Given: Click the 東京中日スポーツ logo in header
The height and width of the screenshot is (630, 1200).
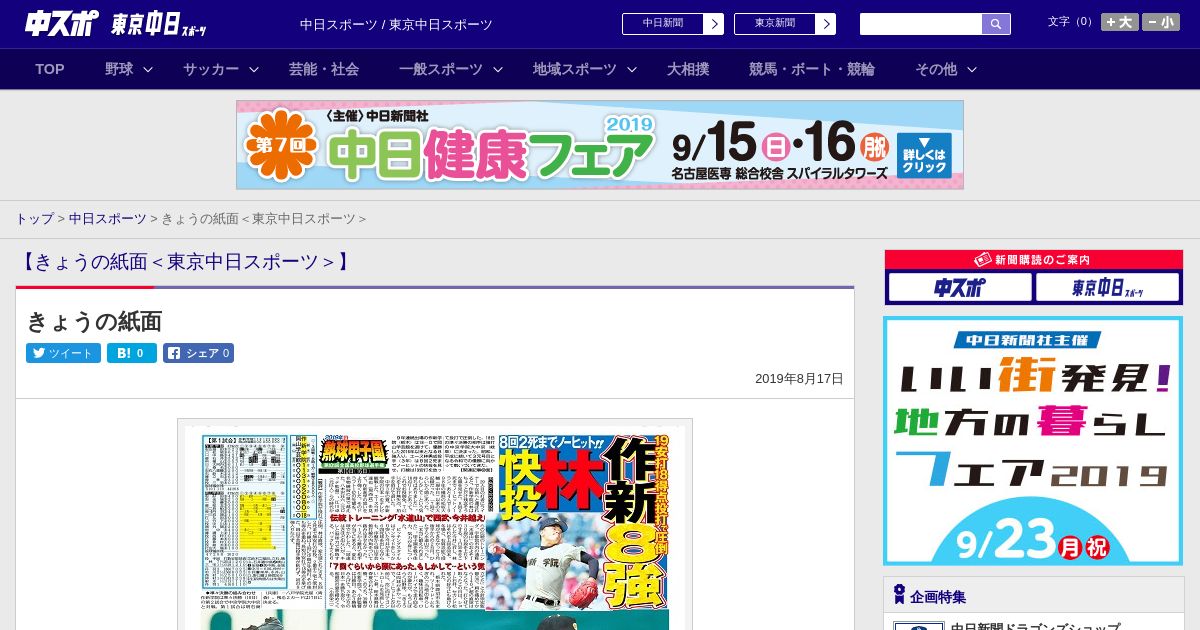Looking at the screenshot, I should [x=158, y=24].
